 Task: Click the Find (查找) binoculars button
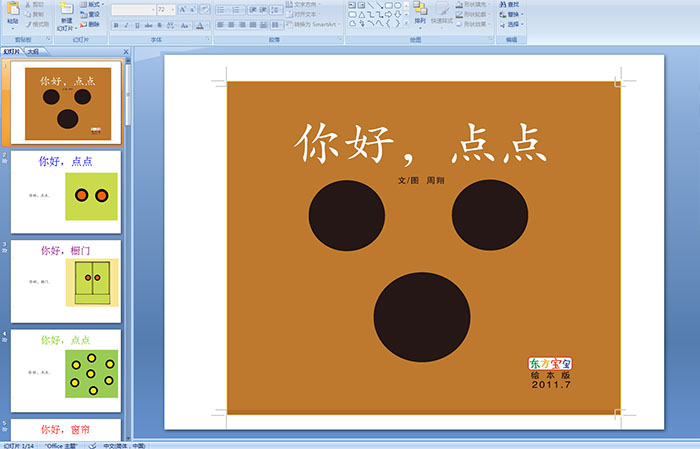coord(509,4)
